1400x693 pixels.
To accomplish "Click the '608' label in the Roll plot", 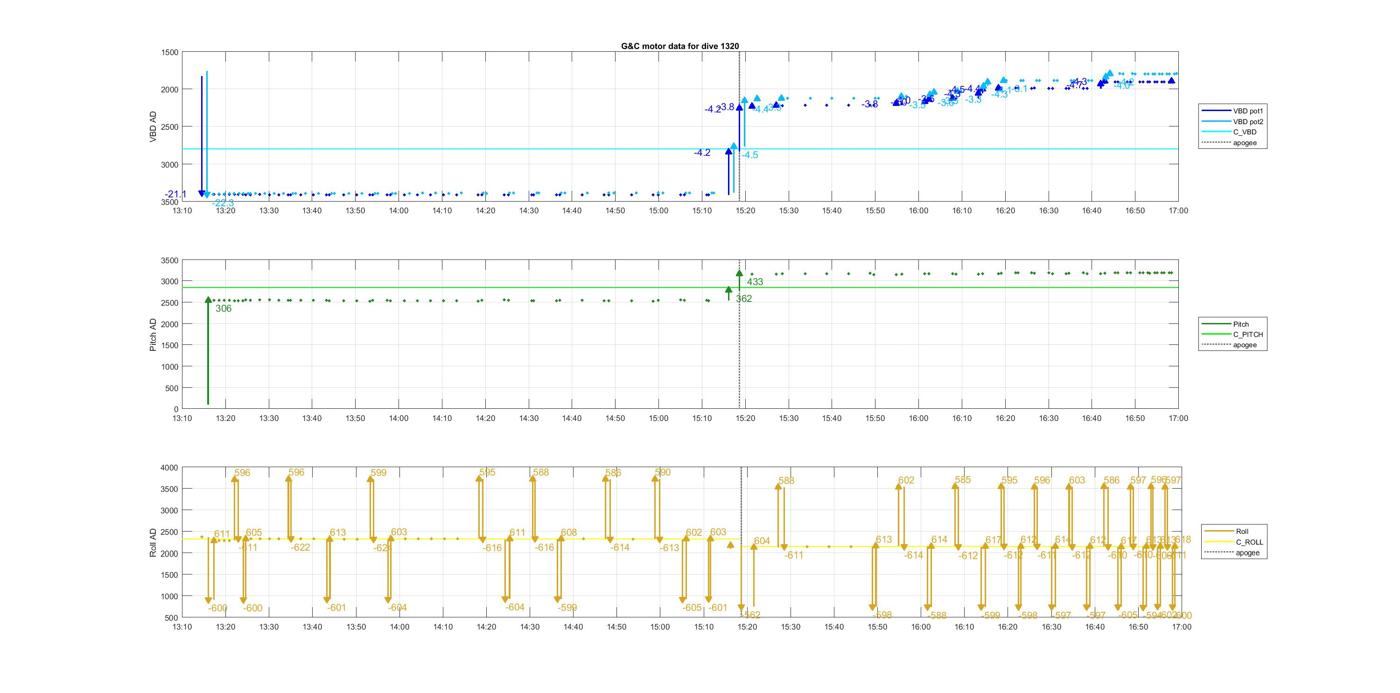I will point(569,533).
